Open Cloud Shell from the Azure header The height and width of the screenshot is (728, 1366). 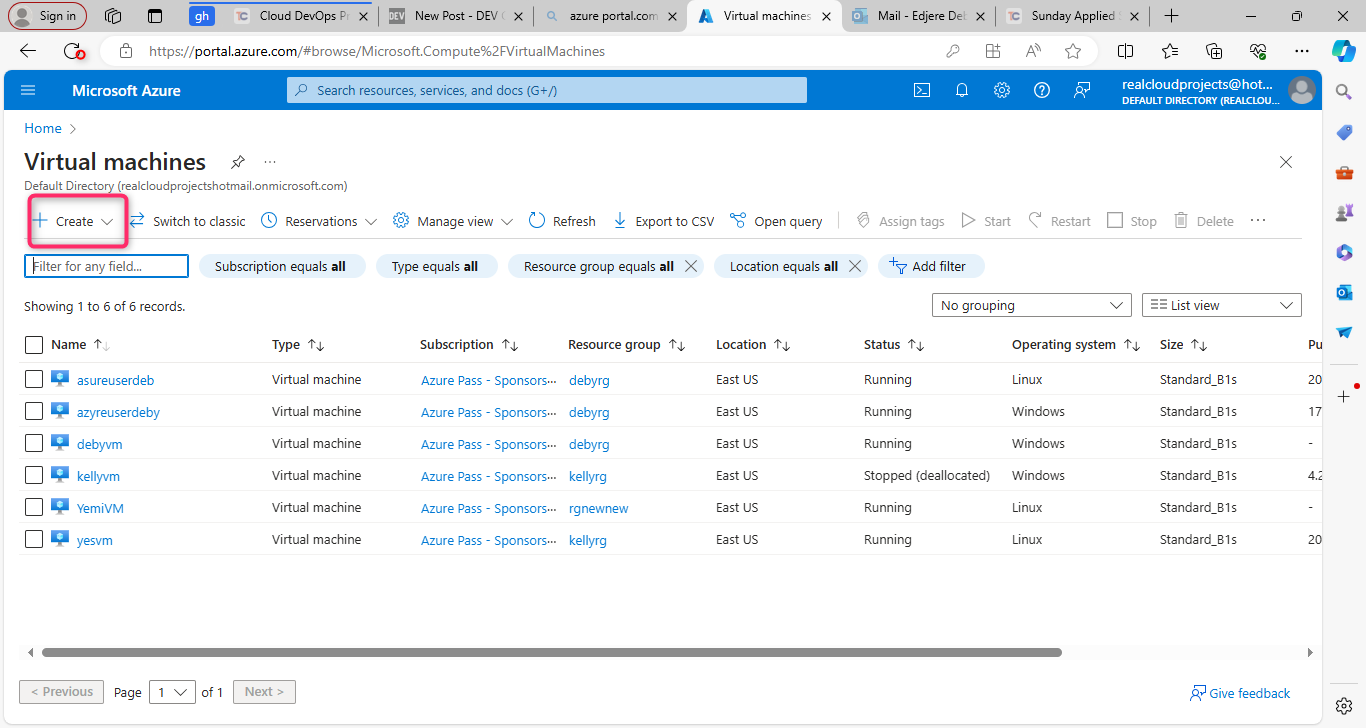(x=922, y=90)
